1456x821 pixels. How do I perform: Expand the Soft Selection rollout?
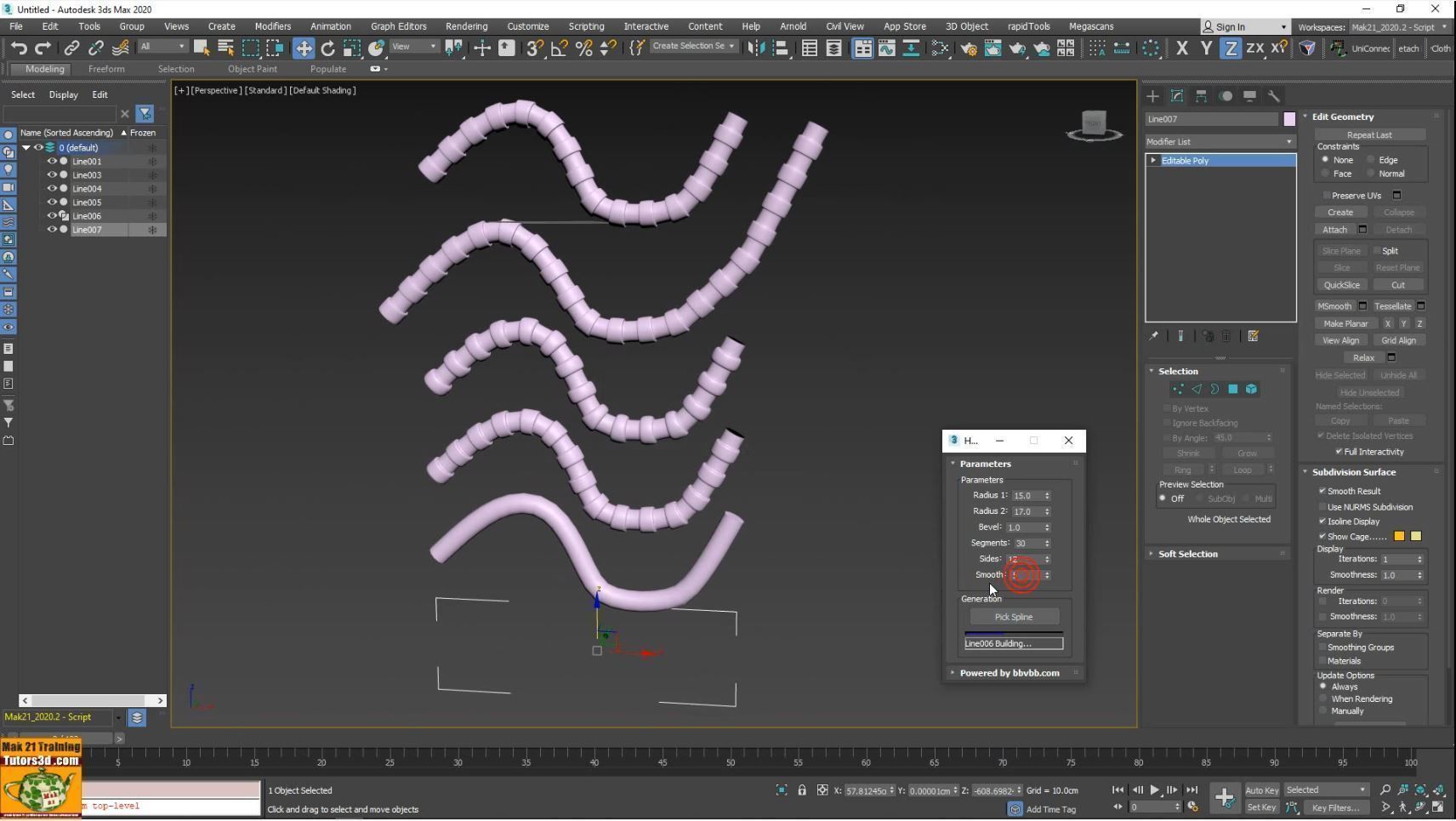coord(1187,554)
